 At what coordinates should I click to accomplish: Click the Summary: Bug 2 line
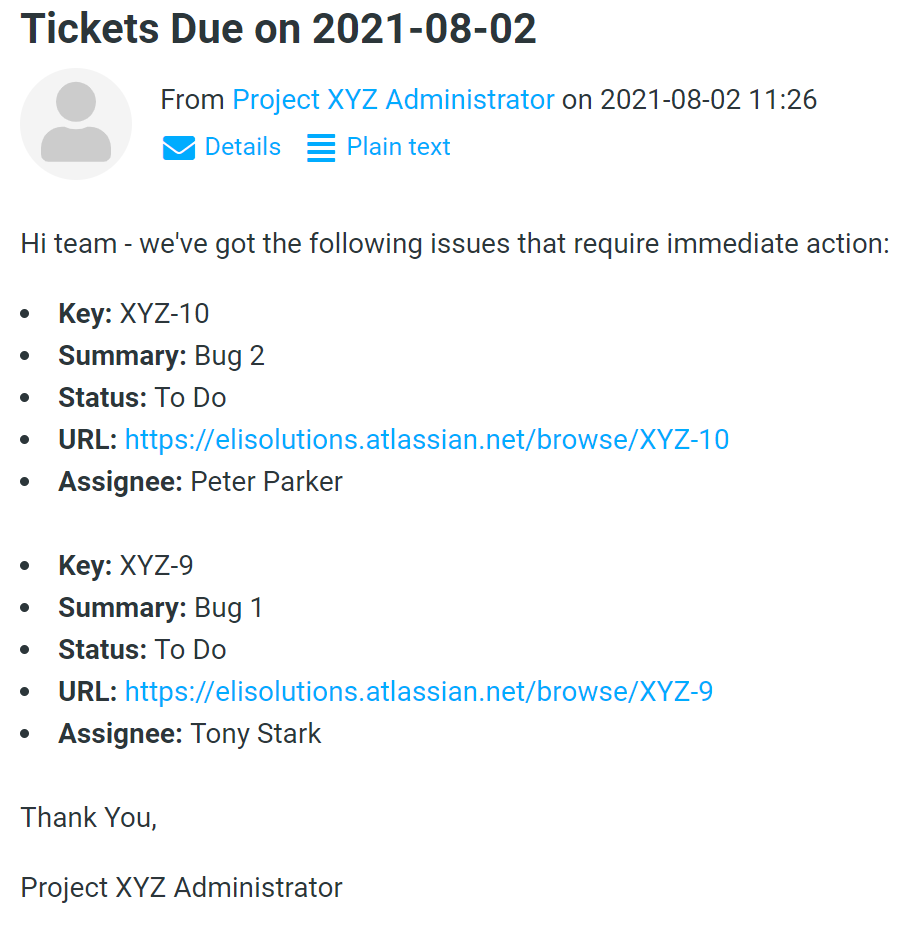point(161,356)
